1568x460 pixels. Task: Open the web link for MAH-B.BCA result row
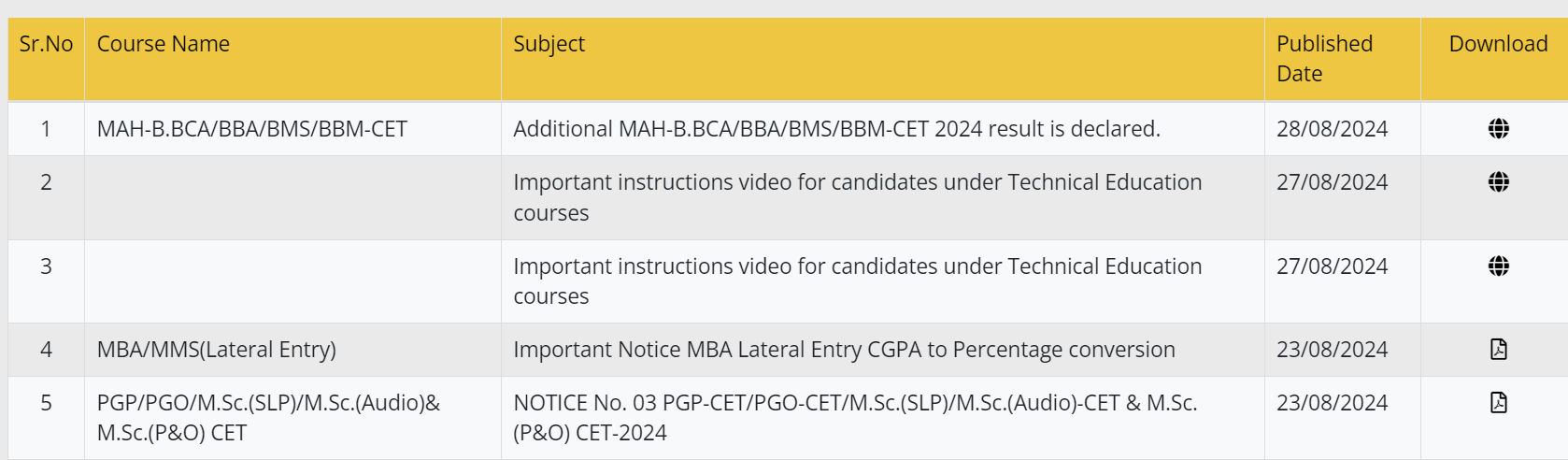(1498, 129)
